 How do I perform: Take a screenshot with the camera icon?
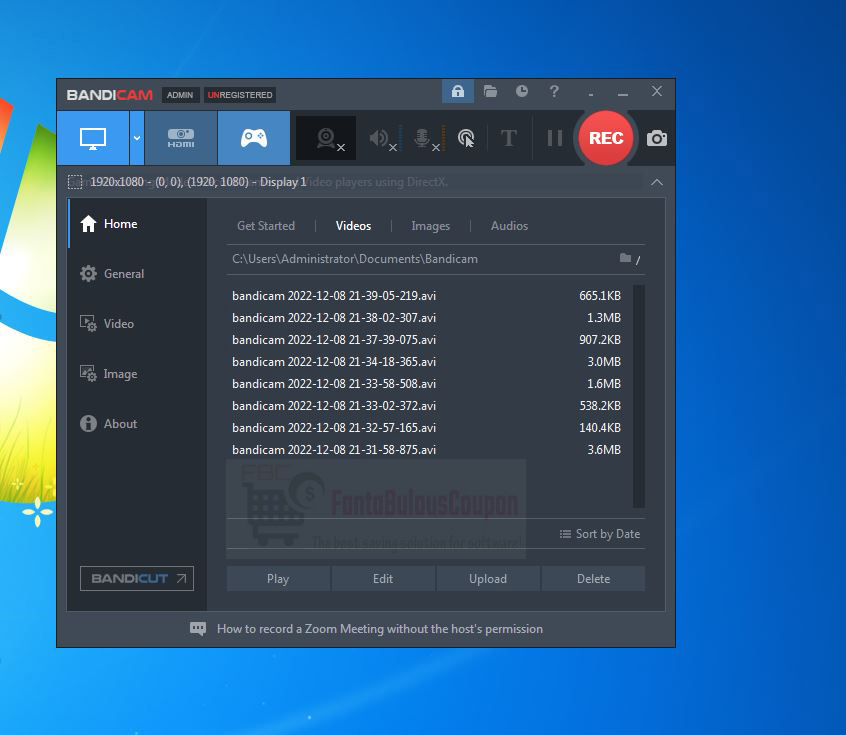(x=657, y=138)
